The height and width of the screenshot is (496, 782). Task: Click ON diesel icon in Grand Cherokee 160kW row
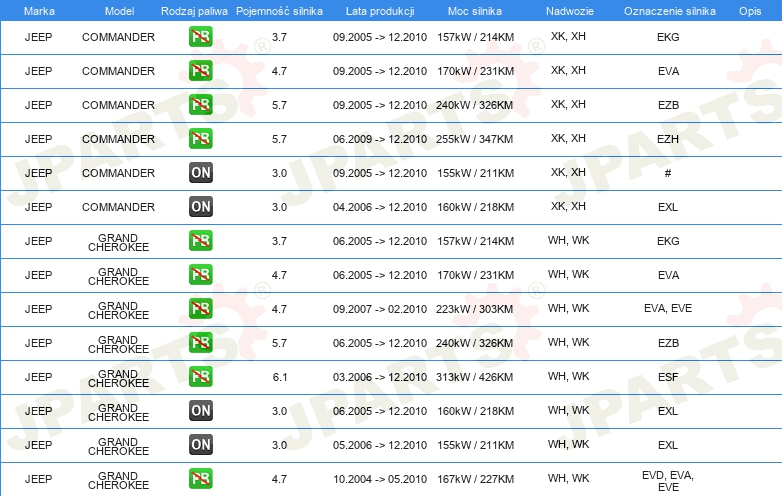(201, 410)
